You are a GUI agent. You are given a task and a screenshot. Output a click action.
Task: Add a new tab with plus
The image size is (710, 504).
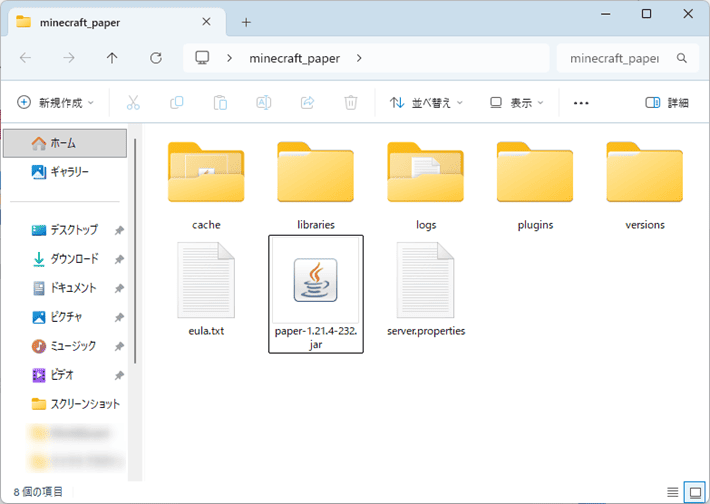246,22
